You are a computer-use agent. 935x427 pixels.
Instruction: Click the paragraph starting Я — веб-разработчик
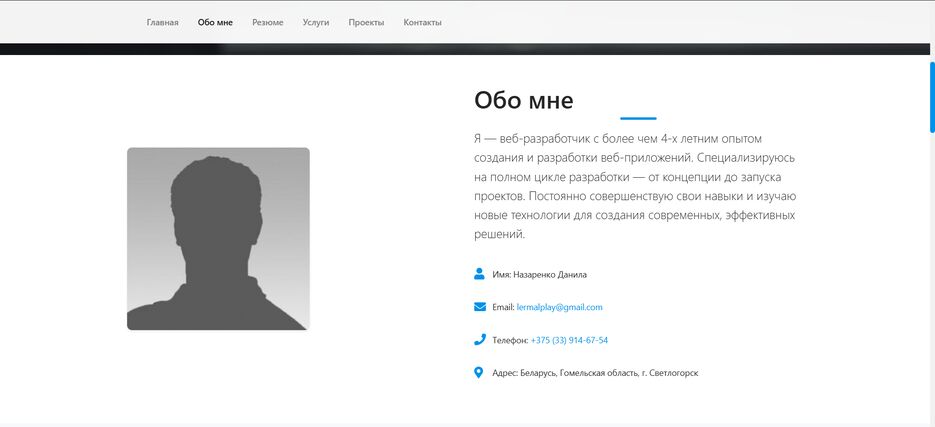coord(635,187)
